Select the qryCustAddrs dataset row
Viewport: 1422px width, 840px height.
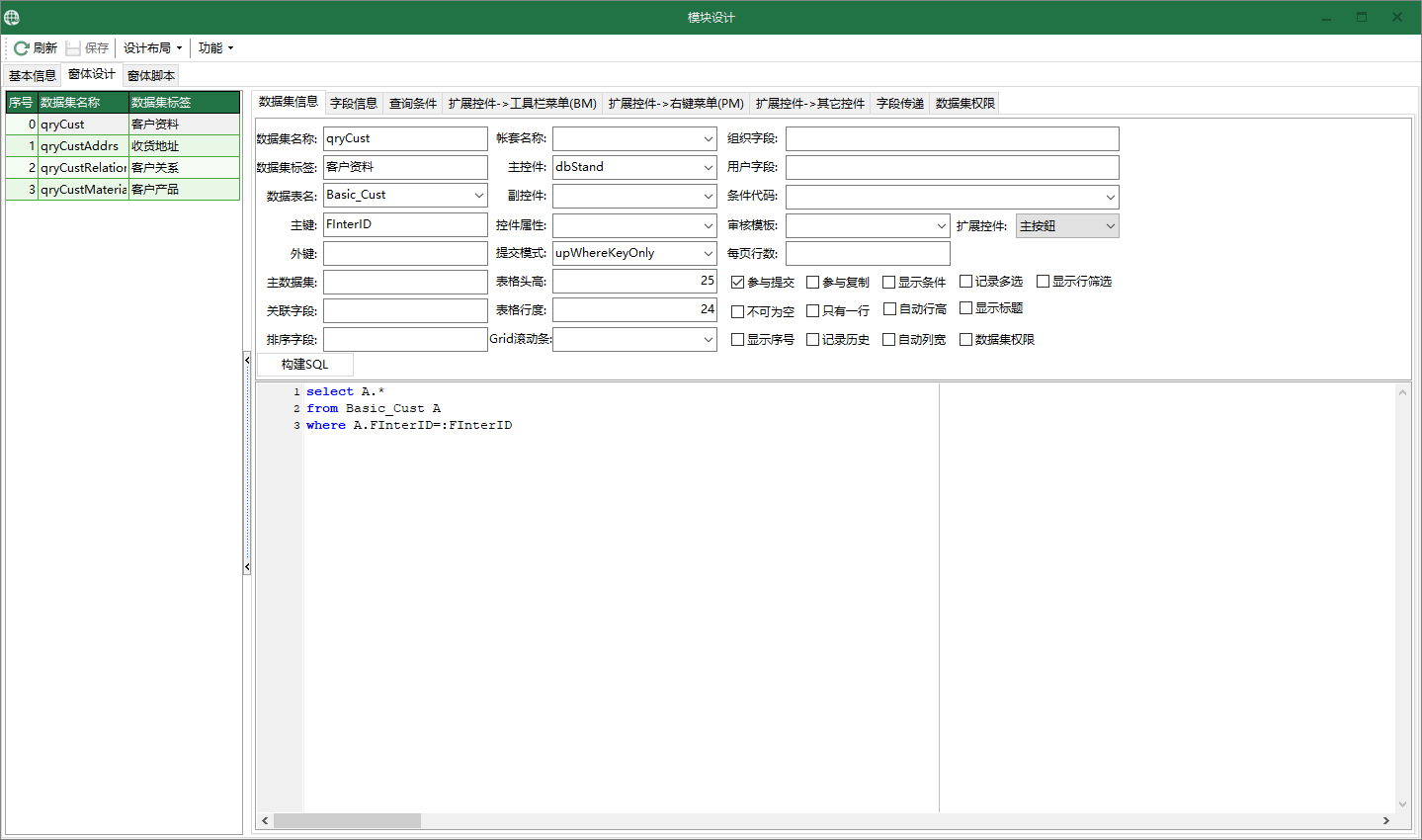click(x=123, y=145)
